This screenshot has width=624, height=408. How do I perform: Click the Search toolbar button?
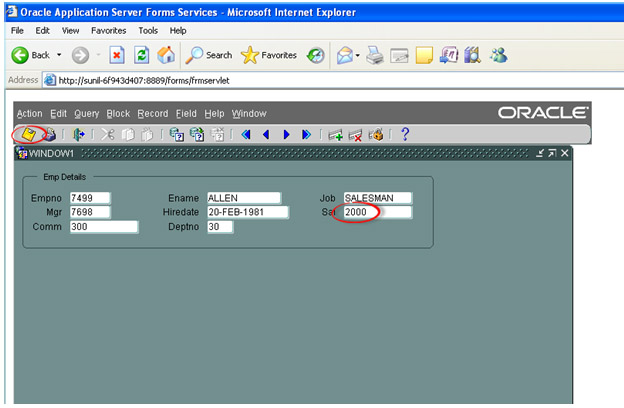point(209,55)
